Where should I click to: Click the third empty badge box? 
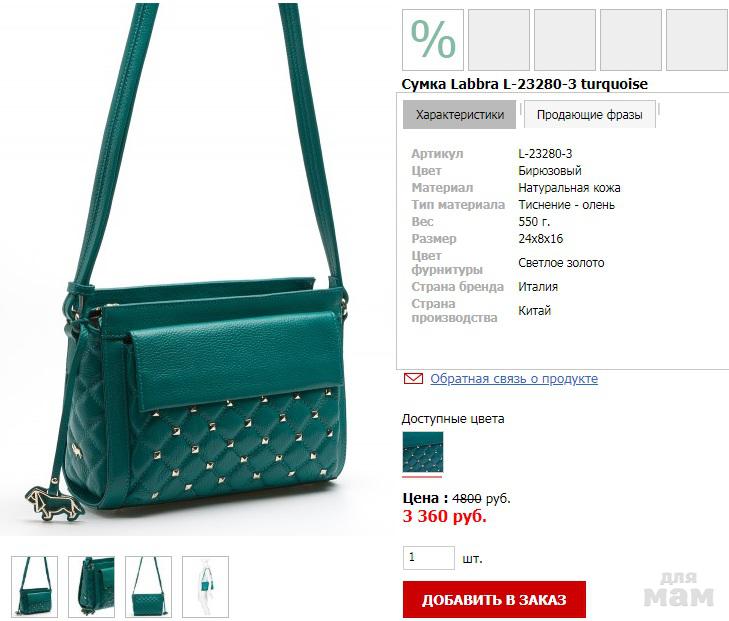[x=565, y=40]
